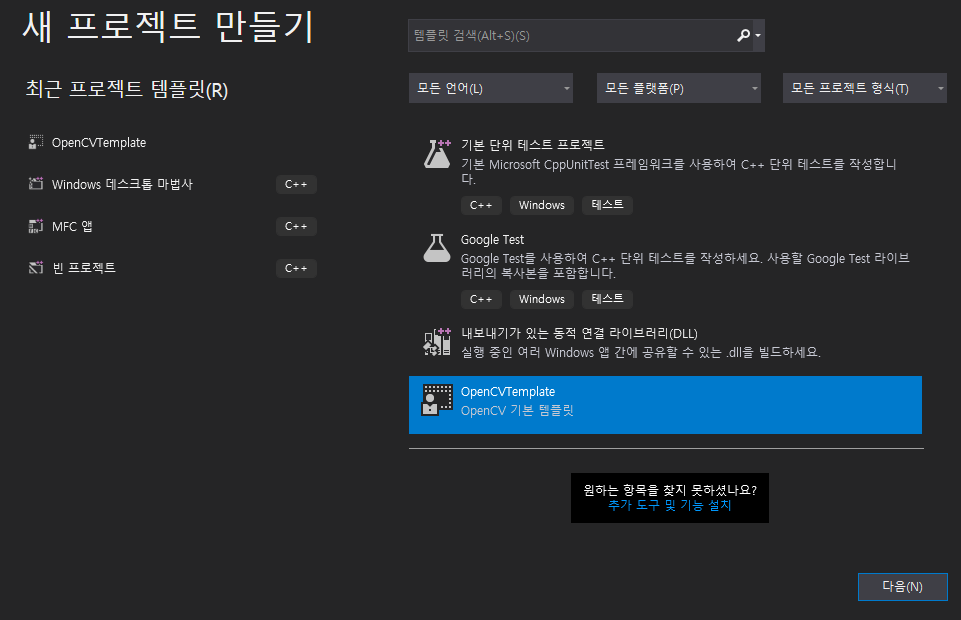
Task: Open the 모든 프로젝트 형식(T) dropdown
Action: [x=865, y=88]
